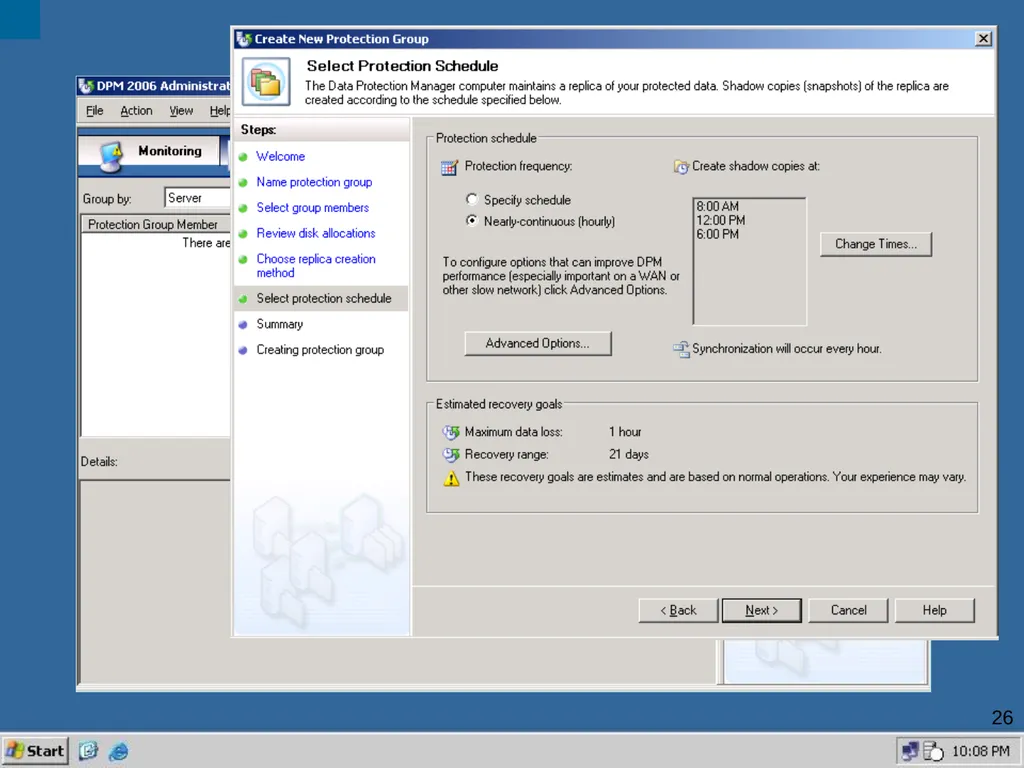Viewport: 1024px width, 768px height.
Task: Click the Change Times button
Action: coord(876,244)
